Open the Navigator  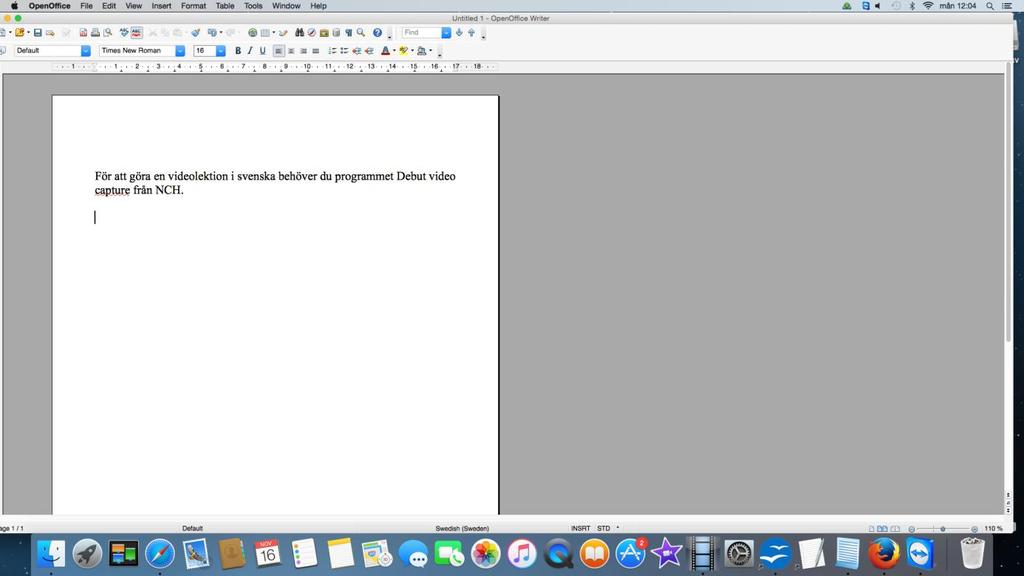click(x=312, y=33)
